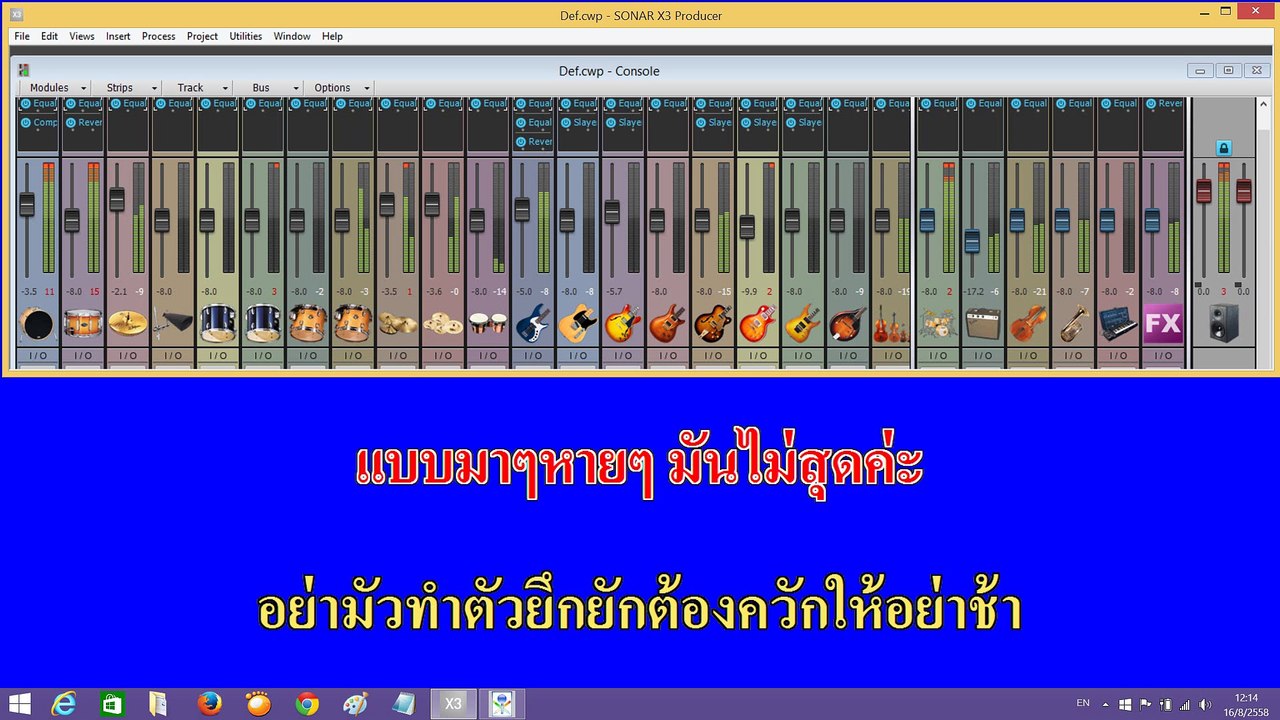Viewport: 1280px width, 720px height.
Task: Open the Window menu
Action: coord(292,36)
